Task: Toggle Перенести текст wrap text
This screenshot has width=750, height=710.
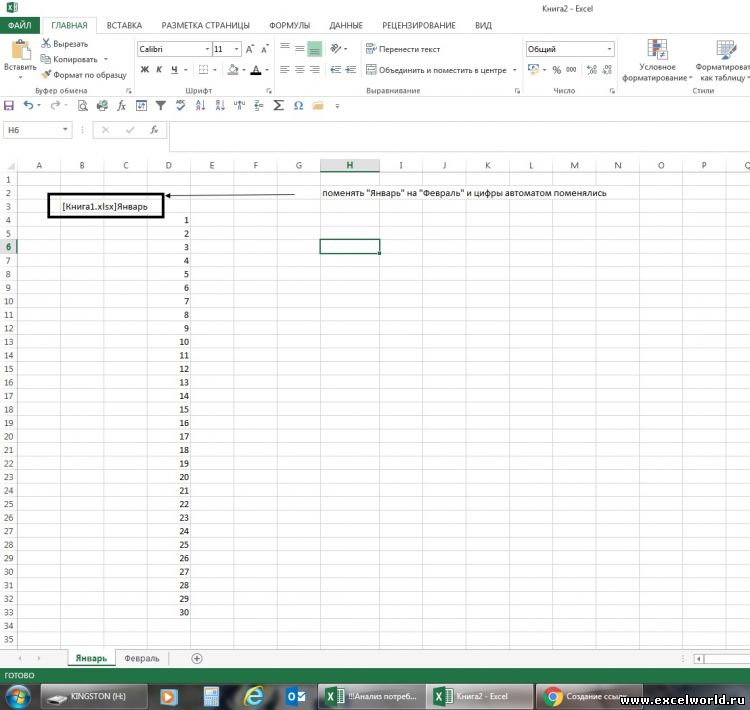Action: (403, 49)
